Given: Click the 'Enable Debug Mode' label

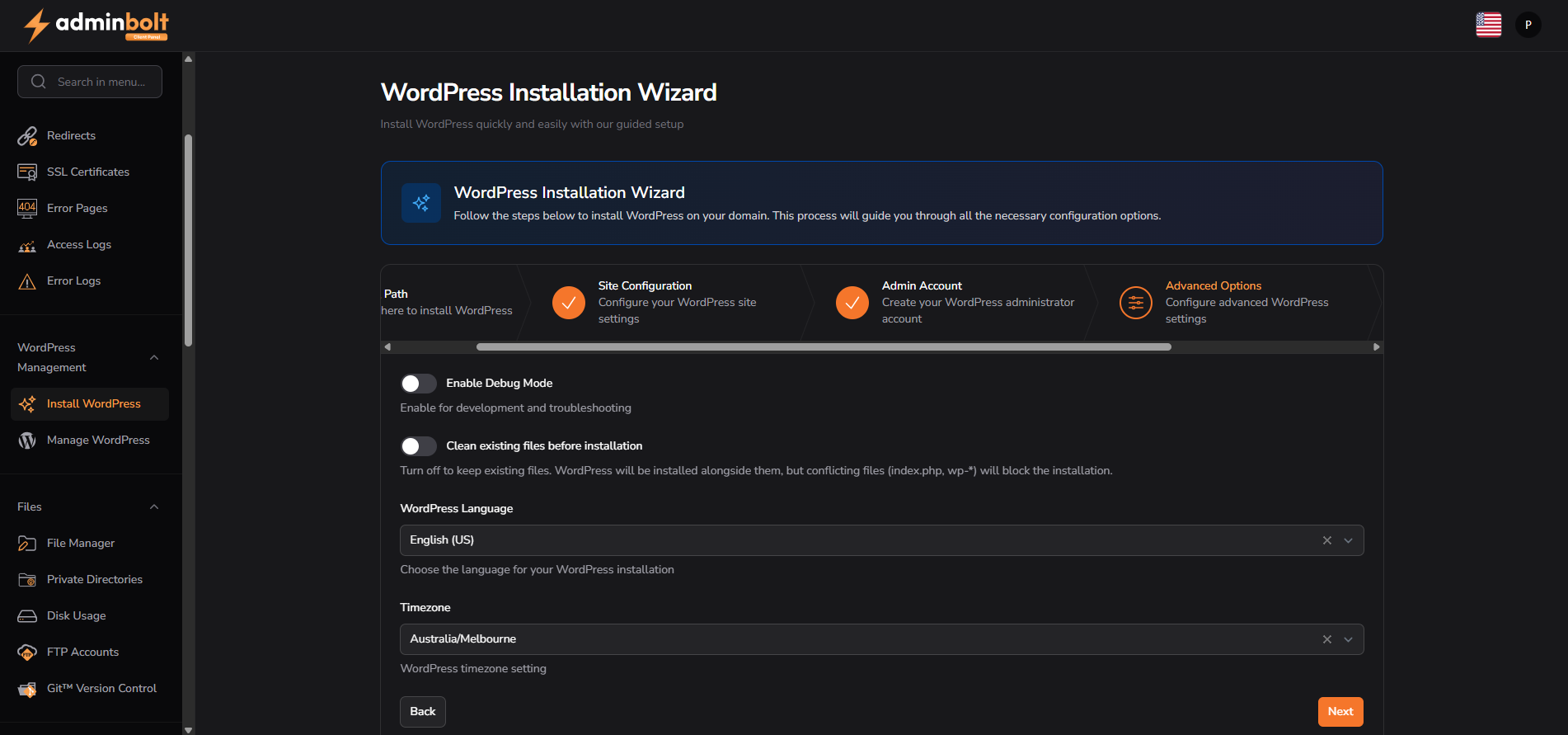Looking at the screenshot, I should (x=500, y=384).
